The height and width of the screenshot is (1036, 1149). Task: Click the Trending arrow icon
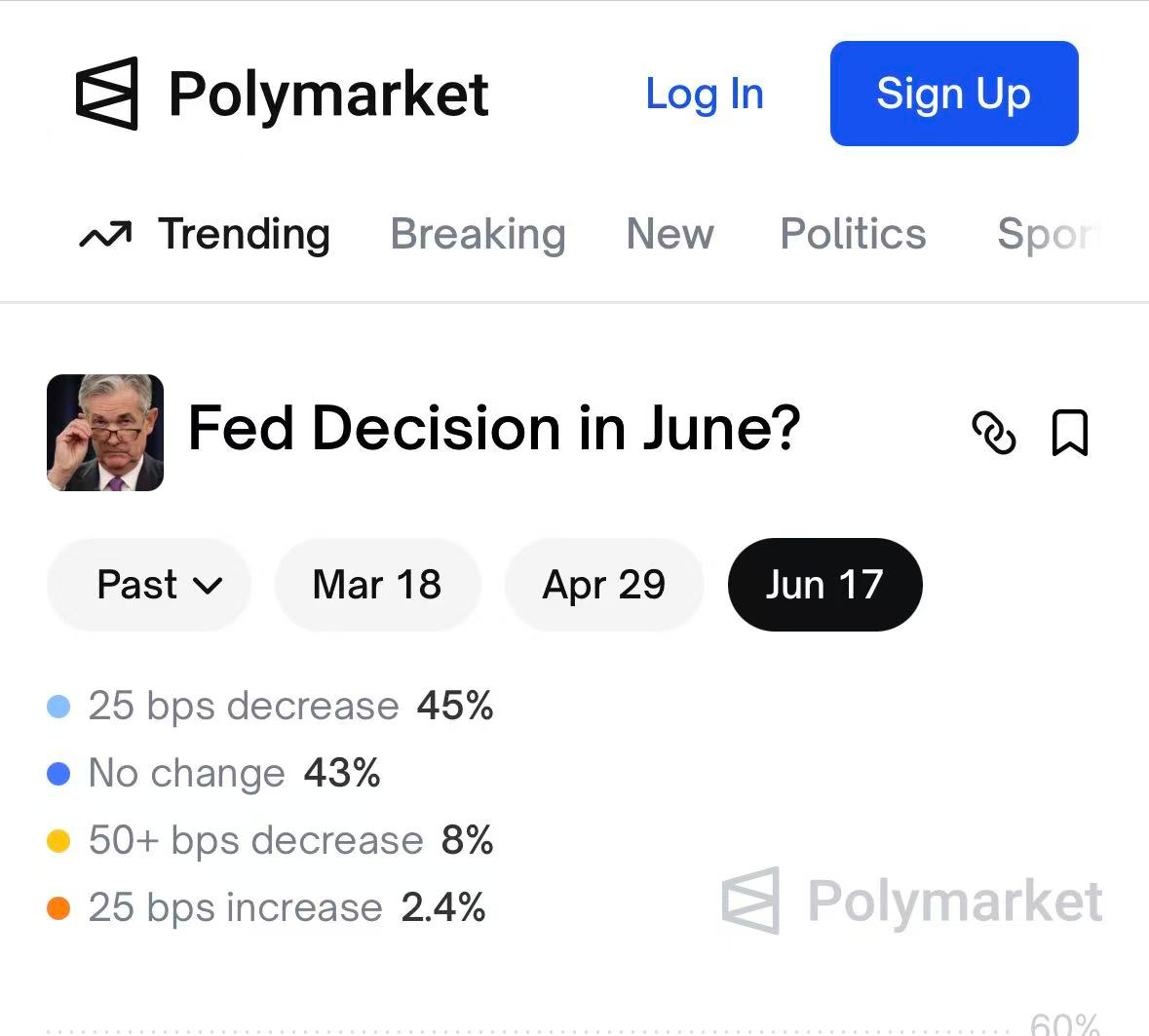(x=105, y=235)
